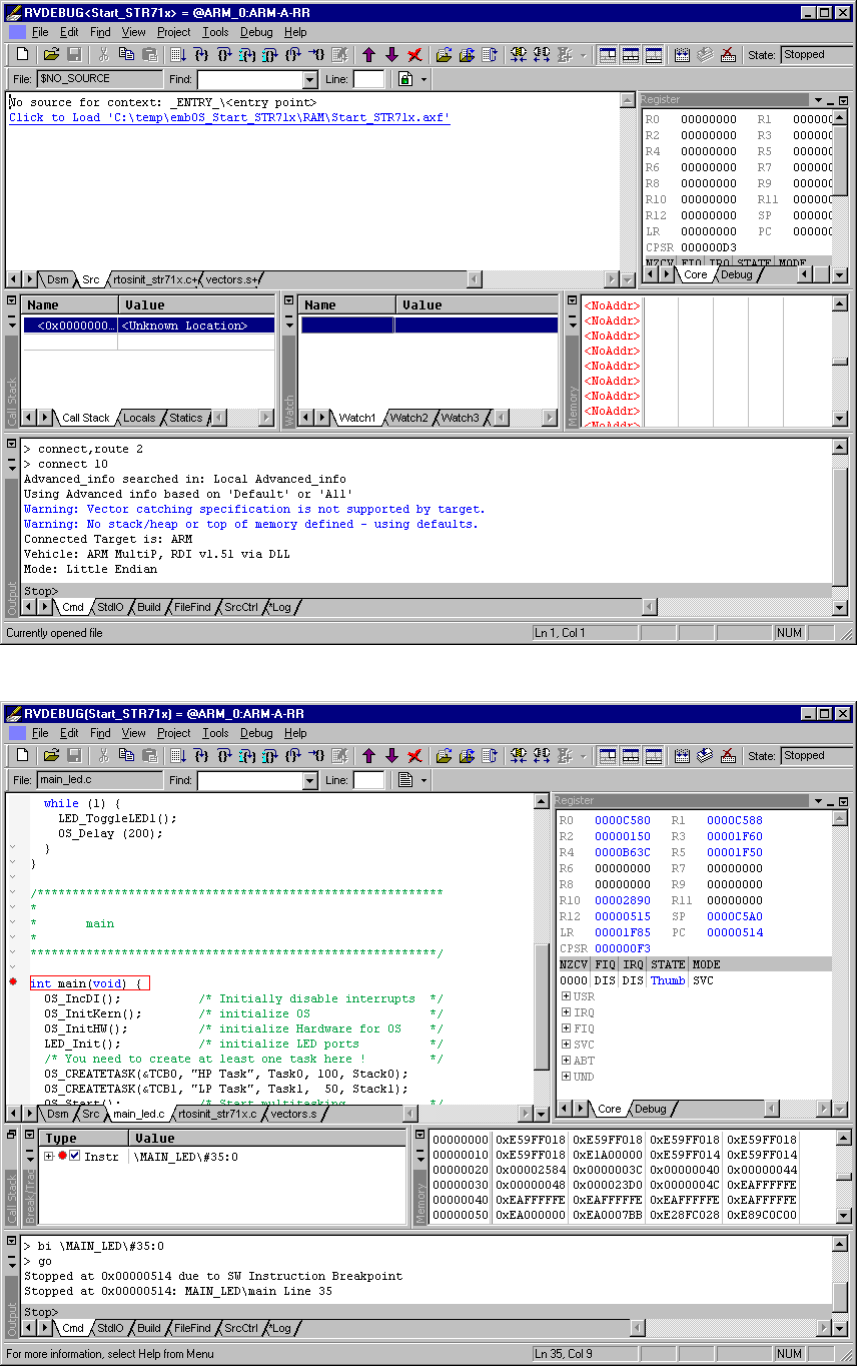Select the Locals tab in upper window
The height and width of the screenshot is (1366, 857).
pyautogui.click(x=139, y=418)
